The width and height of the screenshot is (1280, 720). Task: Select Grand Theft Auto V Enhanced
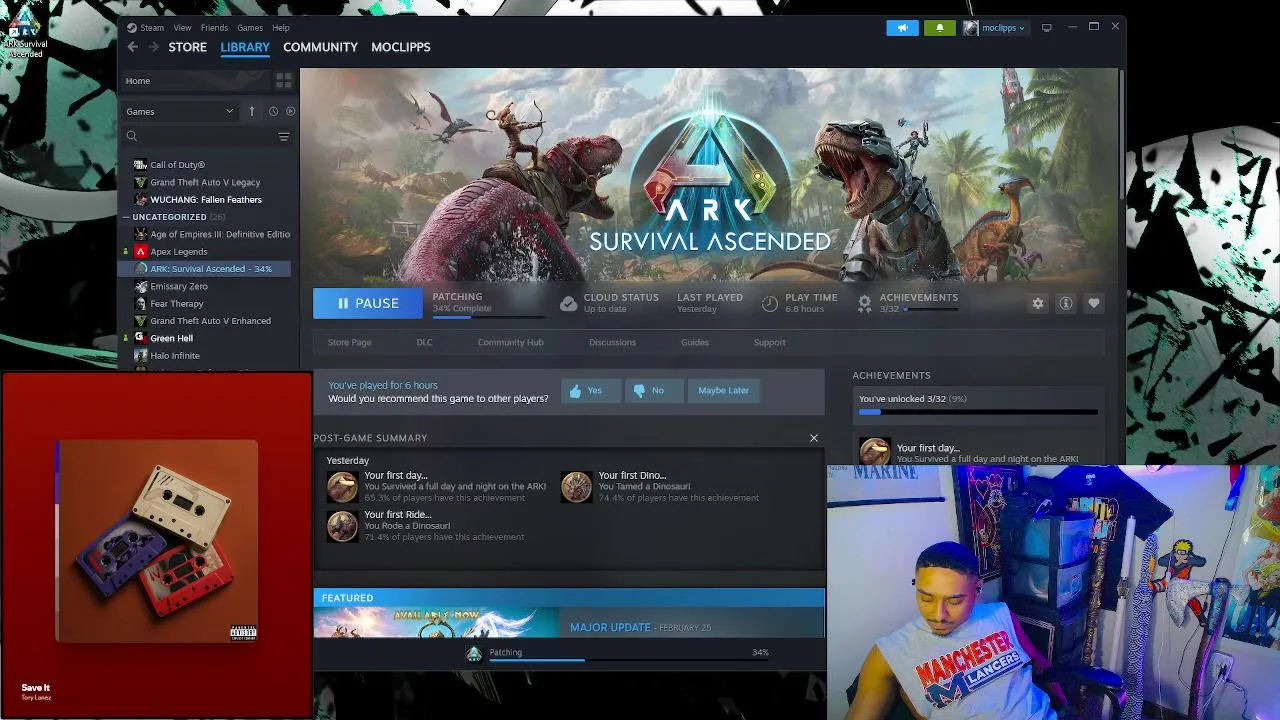click(210, 321)
